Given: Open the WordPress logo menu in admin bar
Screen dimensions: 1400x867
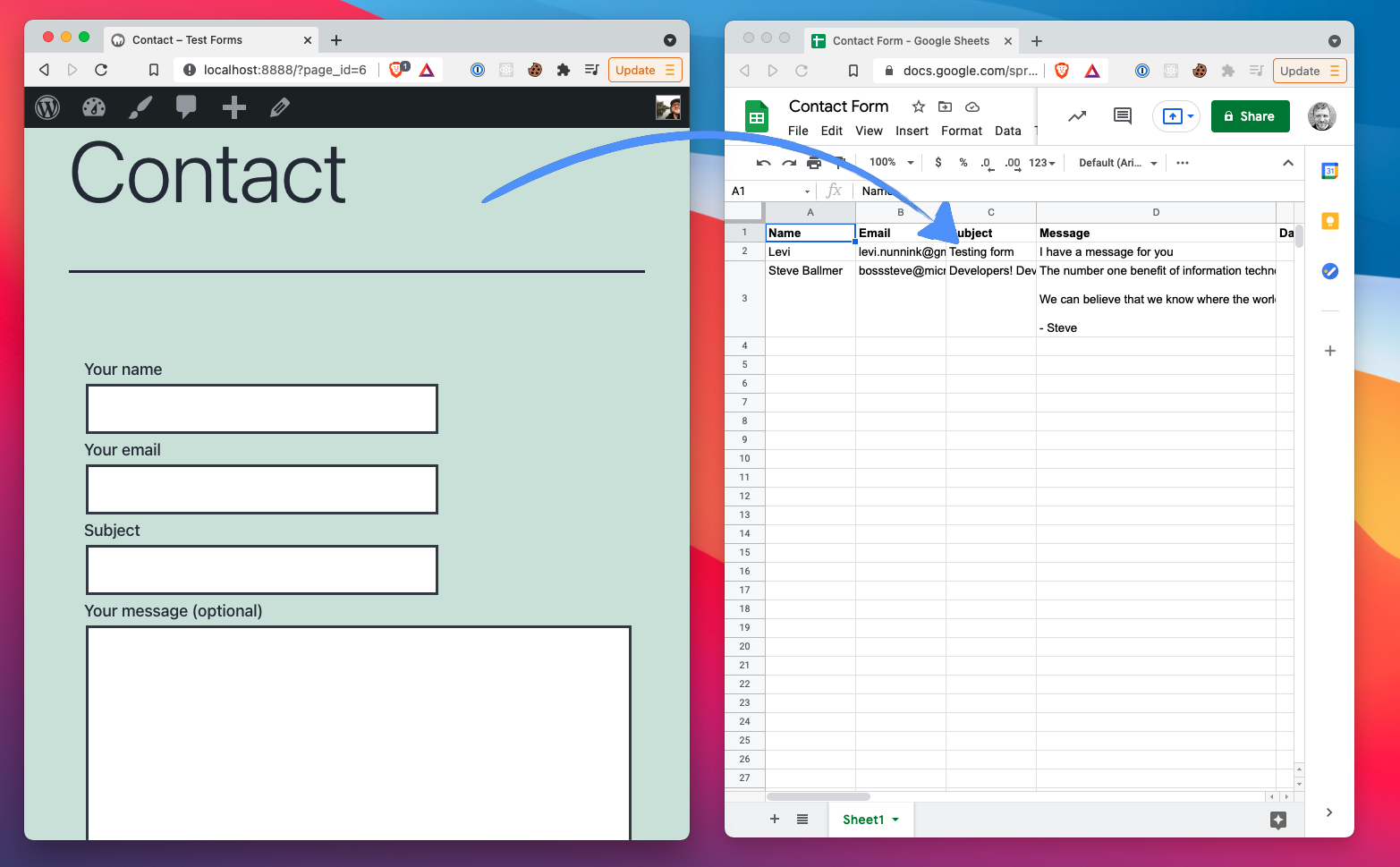Looking at the screenshot, I should pos(47,107).
